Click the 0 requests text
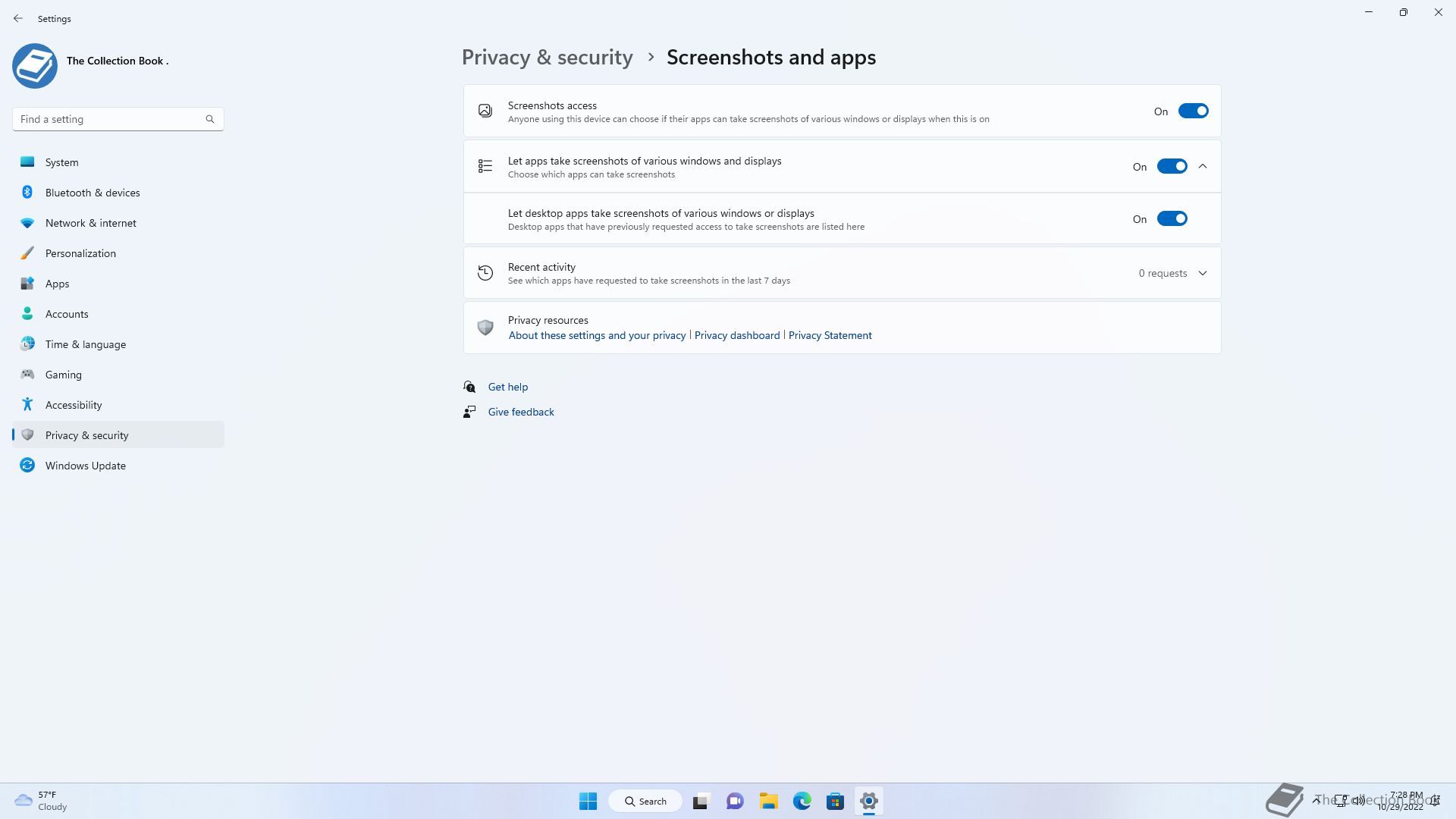 [1163, 273]
